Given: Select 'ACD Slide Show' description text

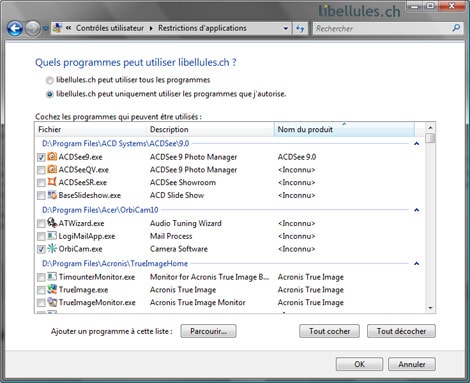Looking at the screenshot, I should (x=177, y=195).
